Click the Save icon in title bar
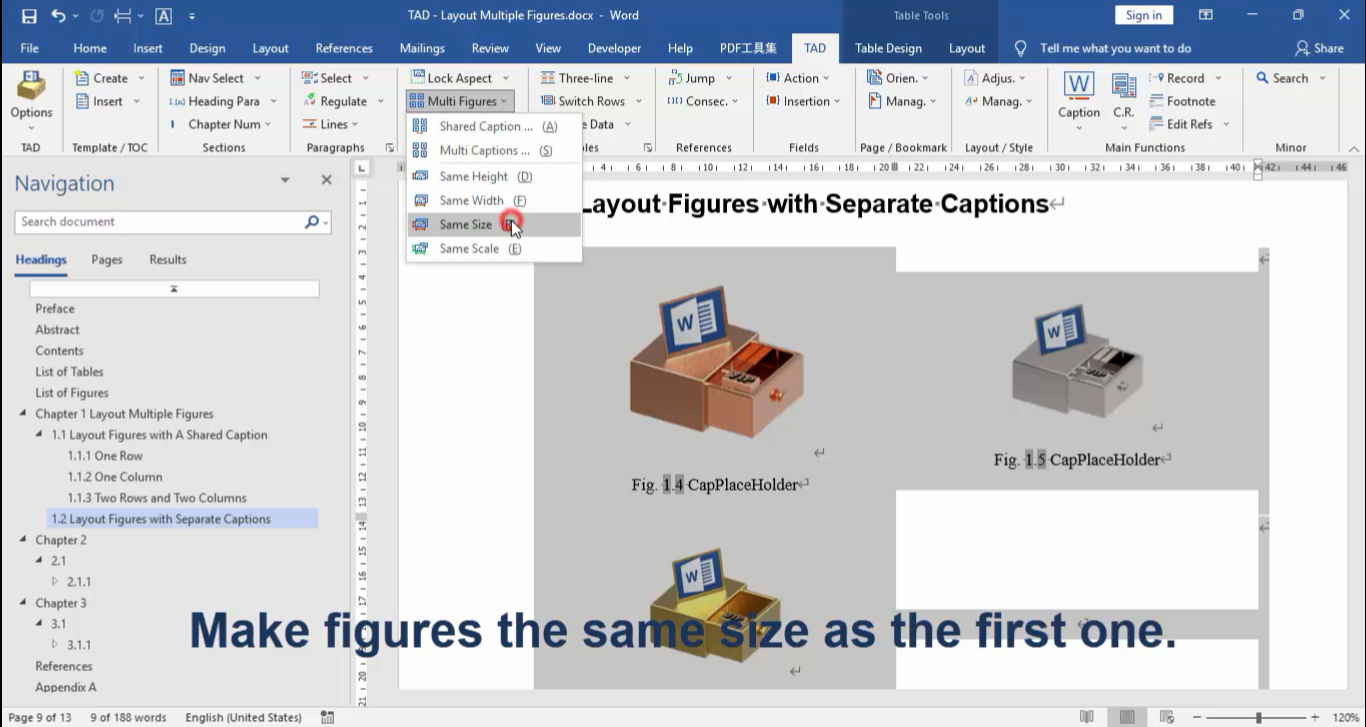This screenshot has width=1366, height=727. pyautogui.click(x=29, y=16)
